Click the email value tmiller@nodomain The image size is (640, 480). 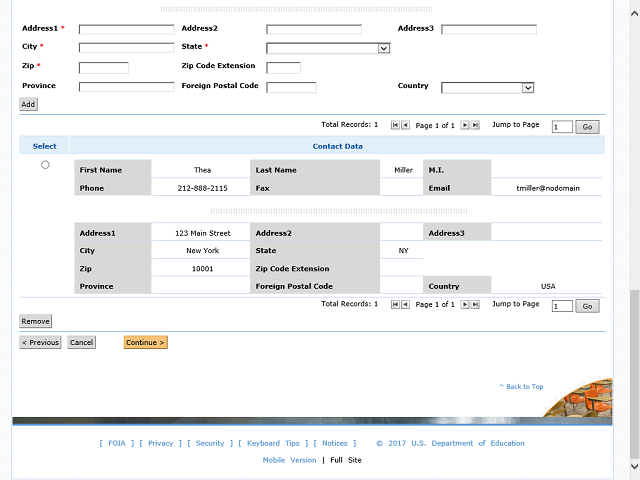coord(548,188)
